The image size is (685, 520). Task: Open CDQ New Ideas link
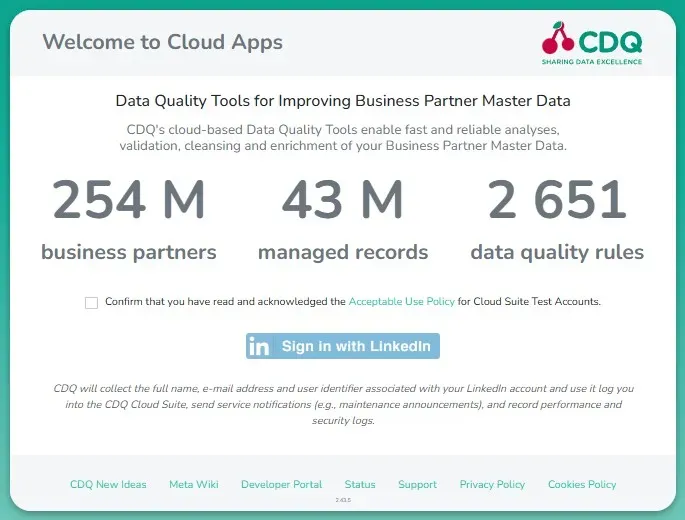pyautogui.click(x=108, y=484)
